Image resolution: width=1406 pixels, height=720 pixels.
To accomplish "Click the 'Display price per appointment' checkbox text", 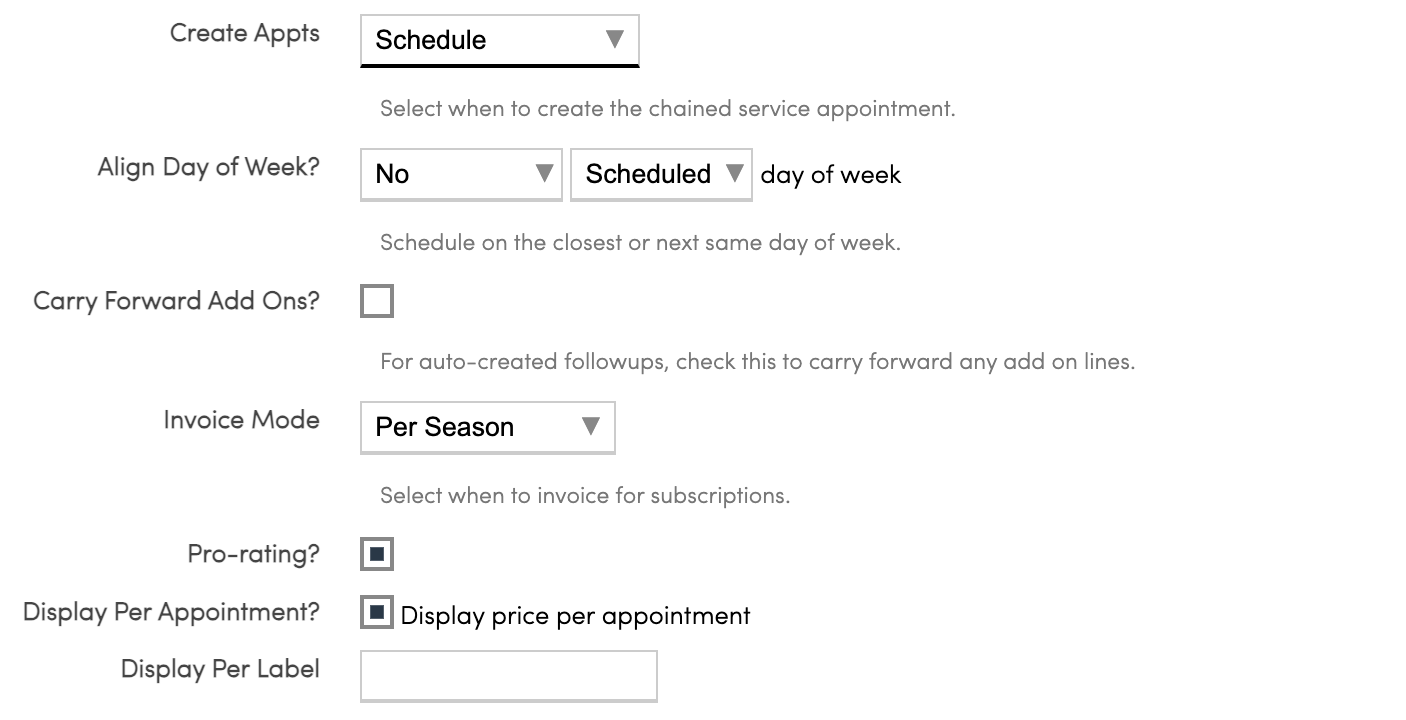I will 575,615.
